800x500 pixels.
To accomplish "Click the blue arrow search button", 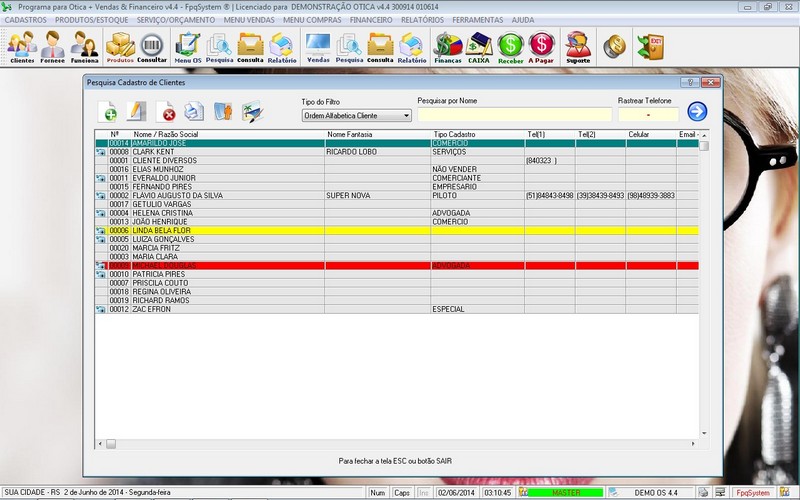I will (x=697, y=111).
